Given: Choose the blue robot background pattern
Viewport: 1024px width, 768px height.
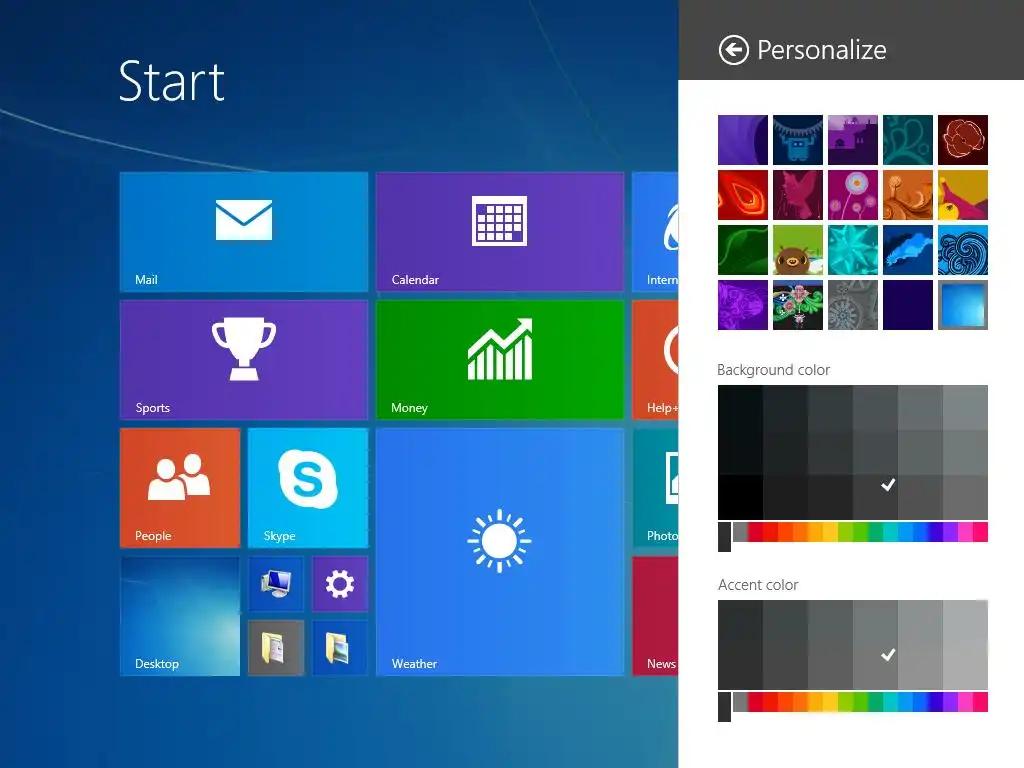Looking at the screenshot, I should (797, 140).
